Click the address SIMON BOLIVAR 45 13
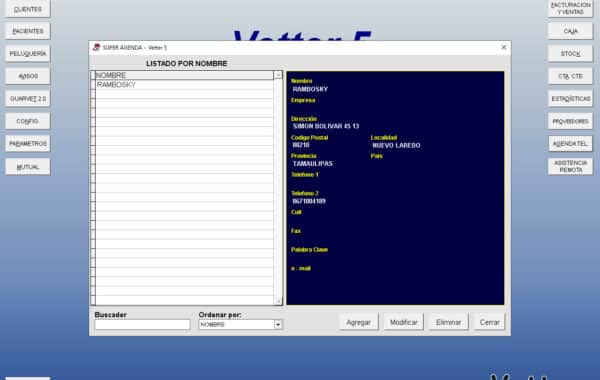The image size is (600, 380). [326, 126]
